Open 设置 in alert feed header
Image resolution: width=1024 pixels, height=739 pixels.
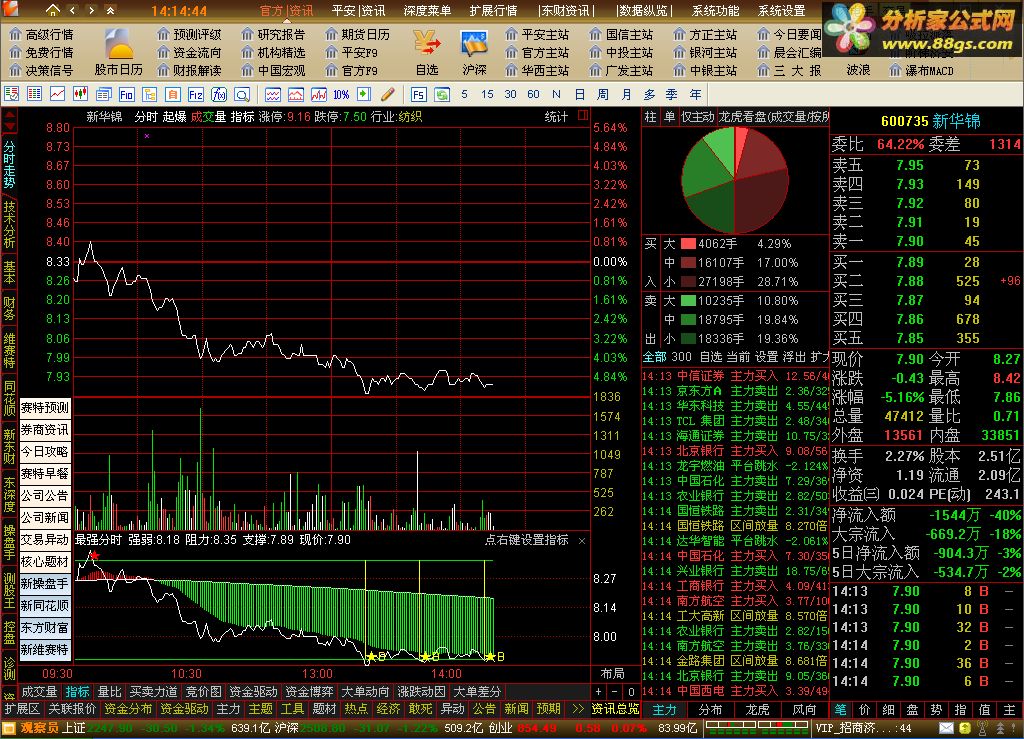coord(766,356)
